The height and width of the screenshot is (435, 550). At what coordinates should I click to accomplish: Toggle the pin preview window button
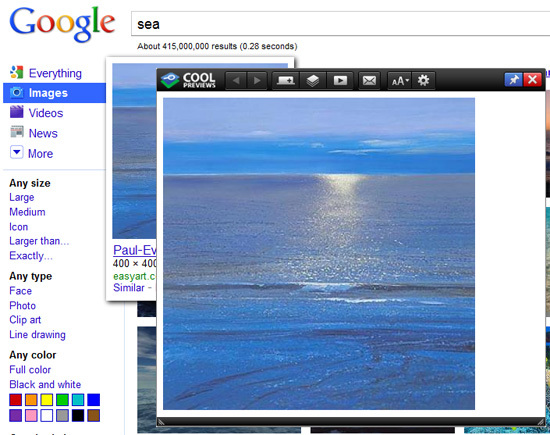[513, 80]
